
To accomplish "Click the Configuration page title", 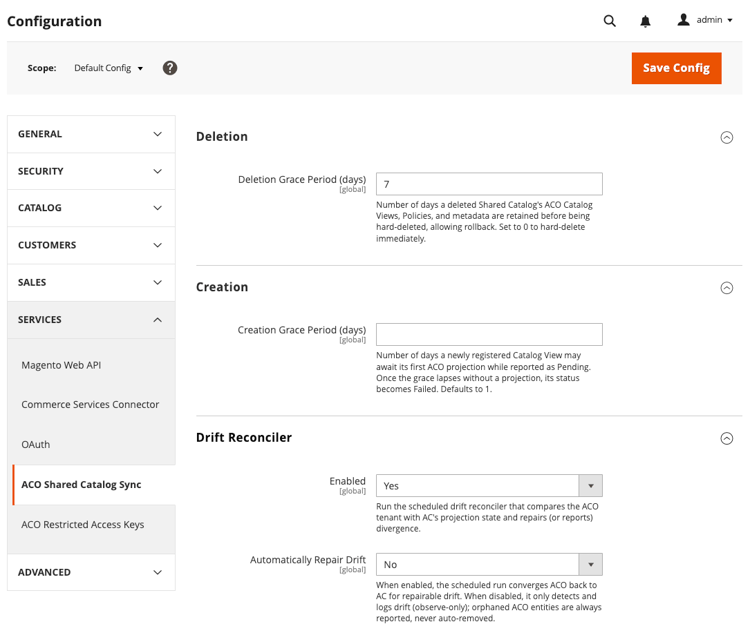I will [x=55, y=22].
